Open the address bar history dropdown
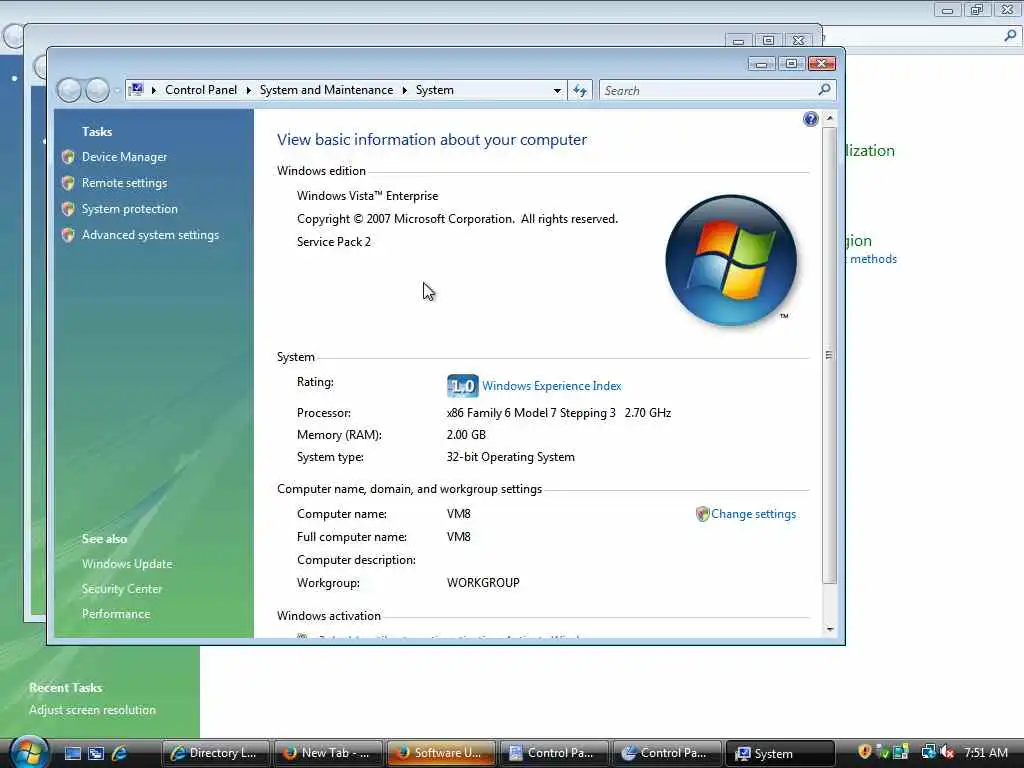This screenshot has width=1024, height=768. click(x=557, y=90)
